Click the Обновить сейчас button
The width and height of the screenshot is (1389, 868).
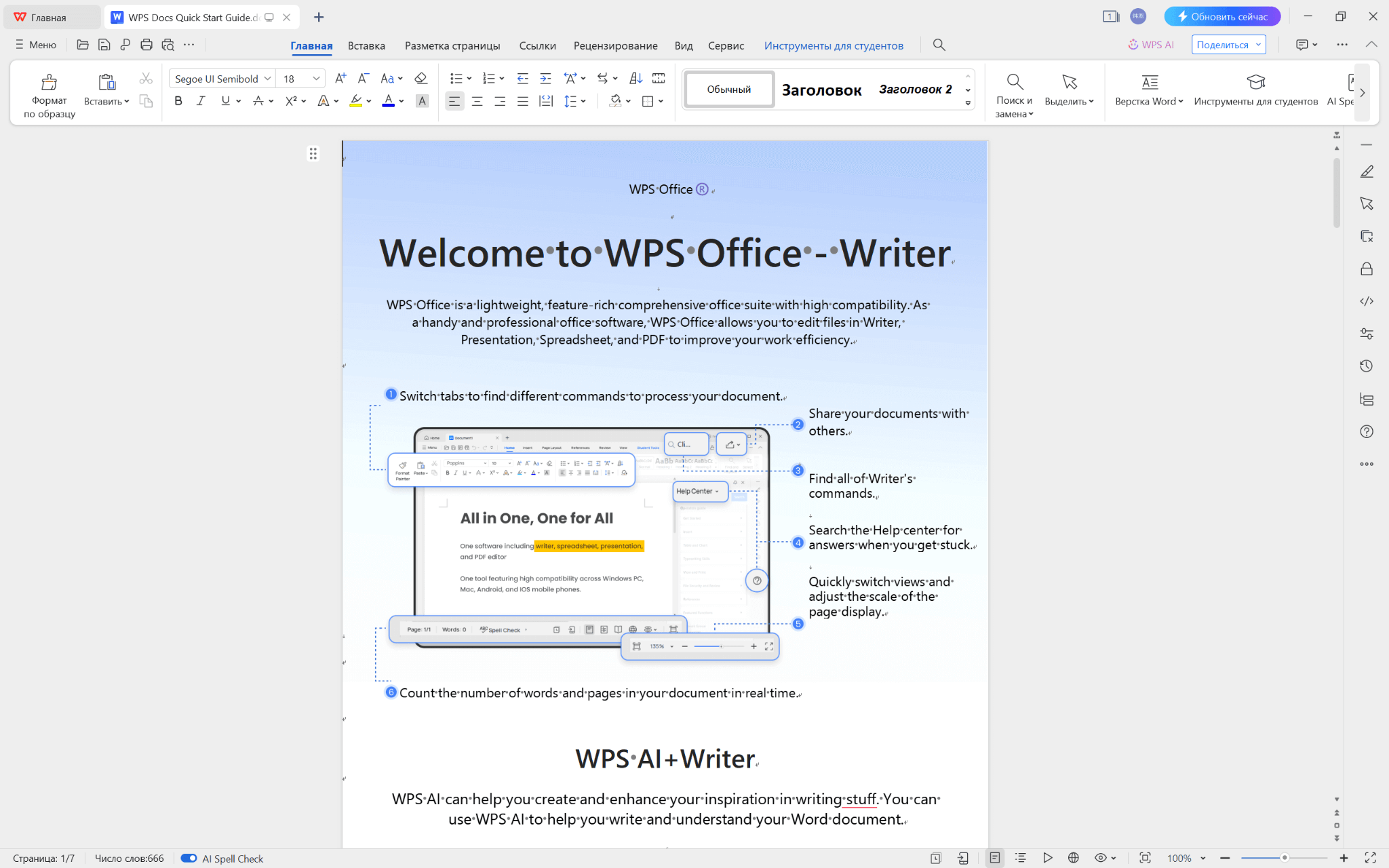[x=1221, y=16]
